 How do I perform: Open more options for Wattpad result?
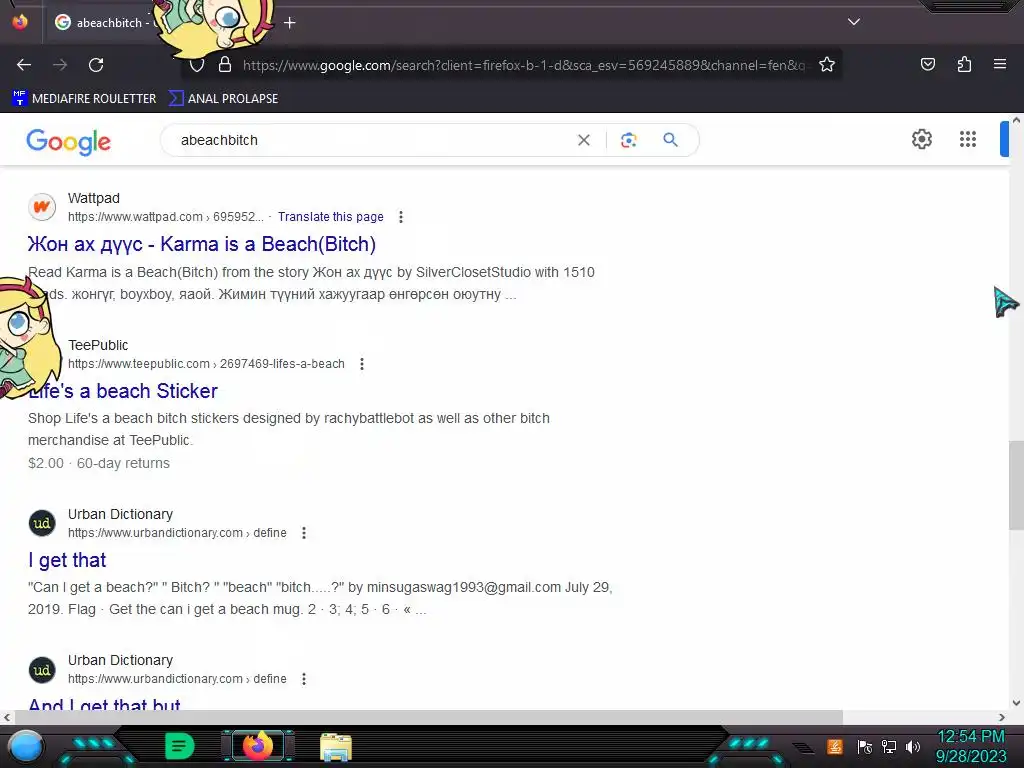tap(401, 217)
